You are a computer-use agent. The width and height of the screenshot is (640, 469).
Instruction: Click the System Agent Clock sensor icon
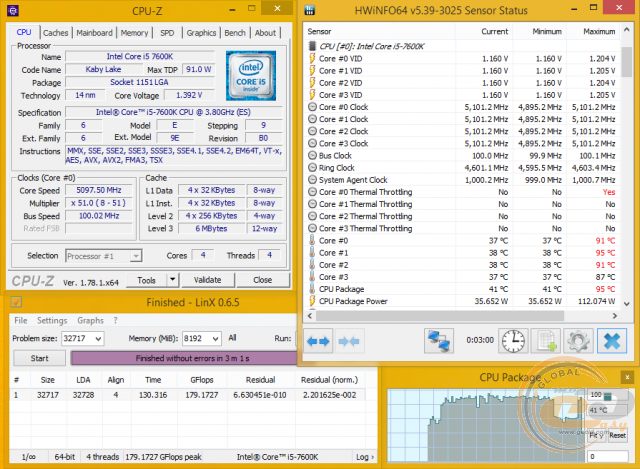[x=312, y=180]
